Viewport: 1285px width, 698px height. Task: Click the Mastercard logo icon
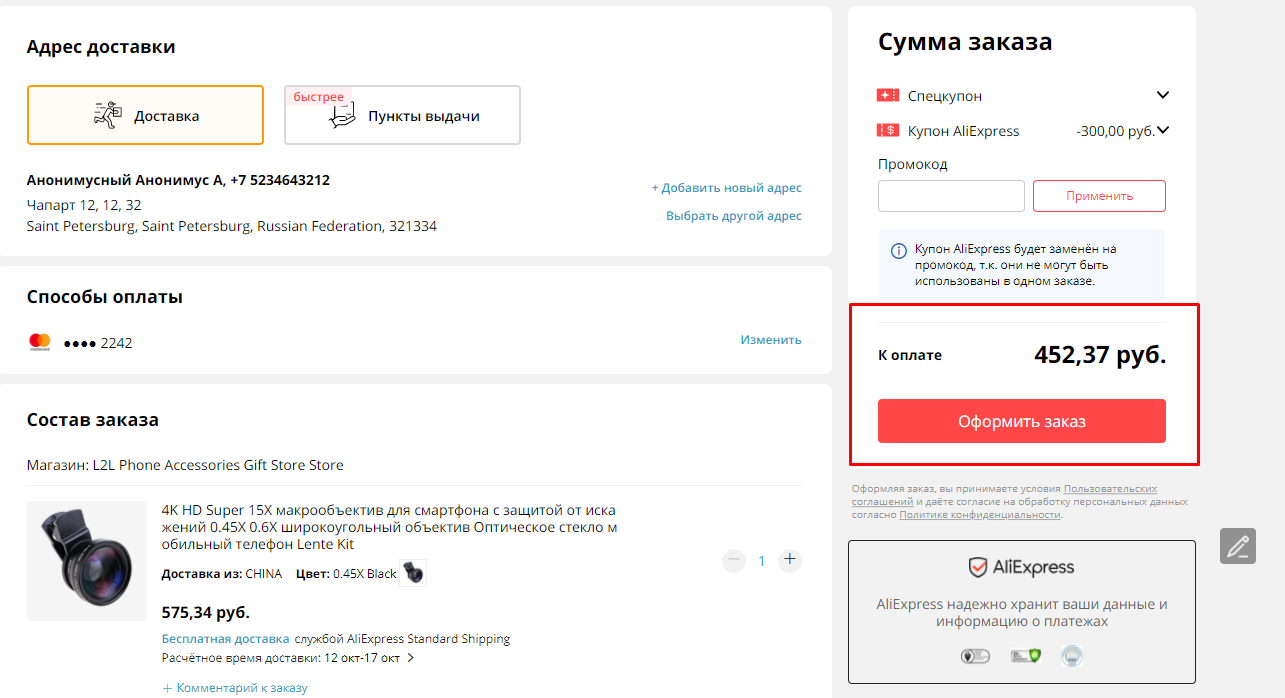[x=40, y=342]
